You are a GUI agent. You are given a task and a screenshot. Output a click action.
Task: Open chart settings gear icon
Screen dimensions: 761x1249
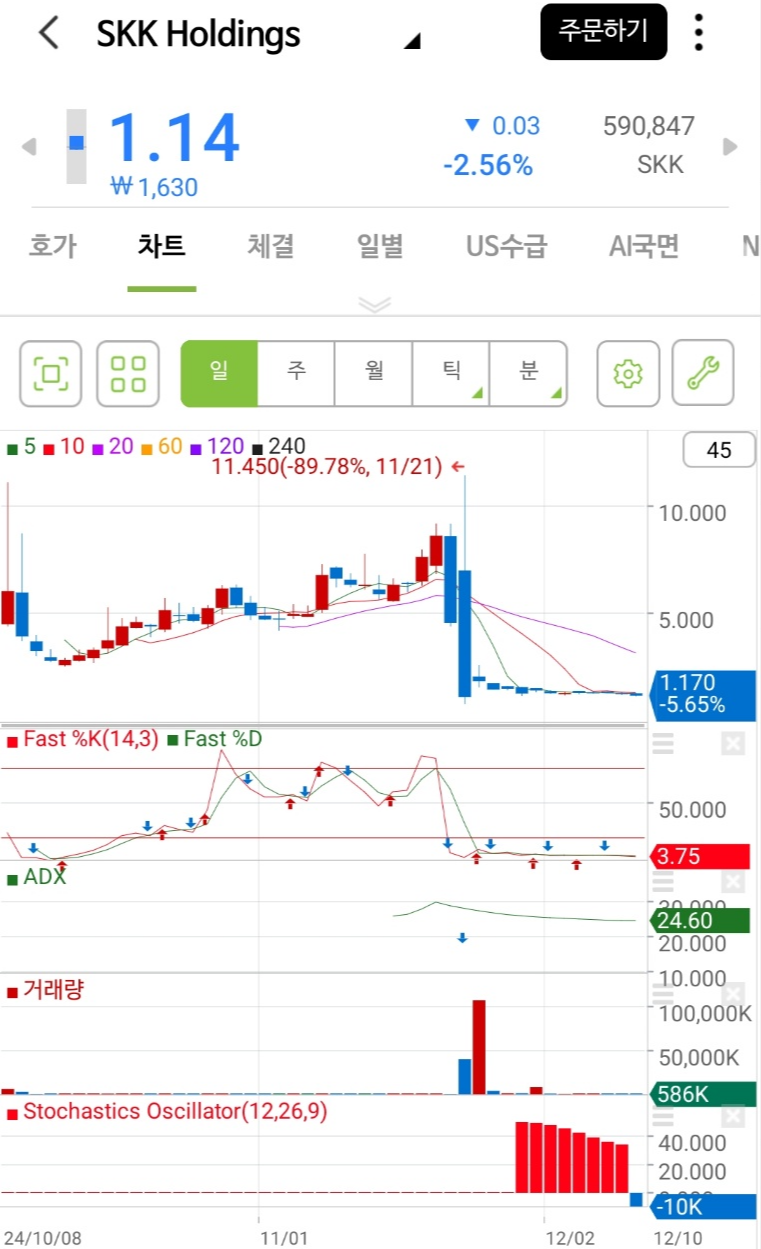click(x=628, y=373)
